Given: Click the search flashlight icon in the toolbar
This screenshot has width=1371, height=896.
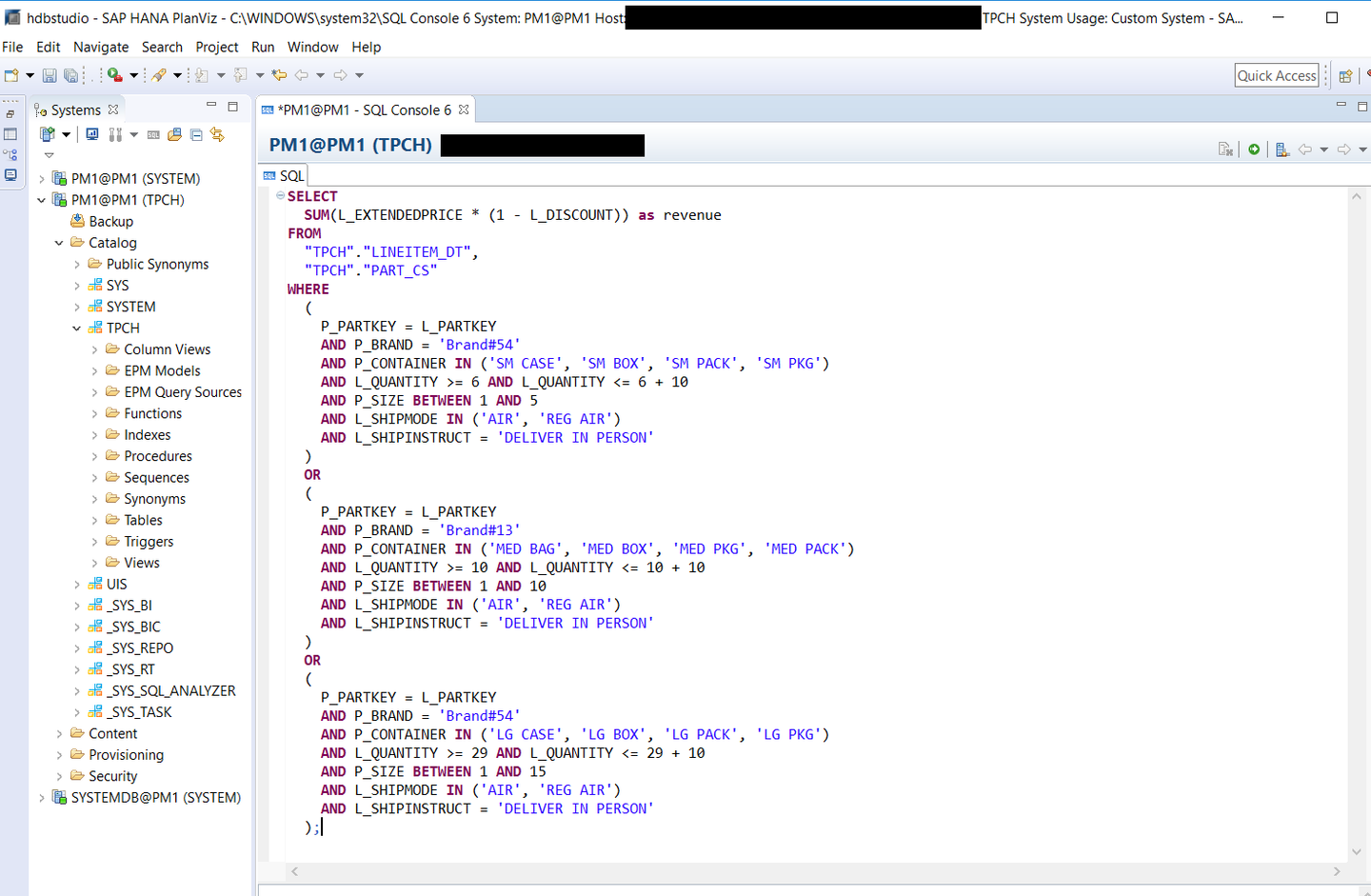Looking at the screenshot, I should click(x=159, y=75).
